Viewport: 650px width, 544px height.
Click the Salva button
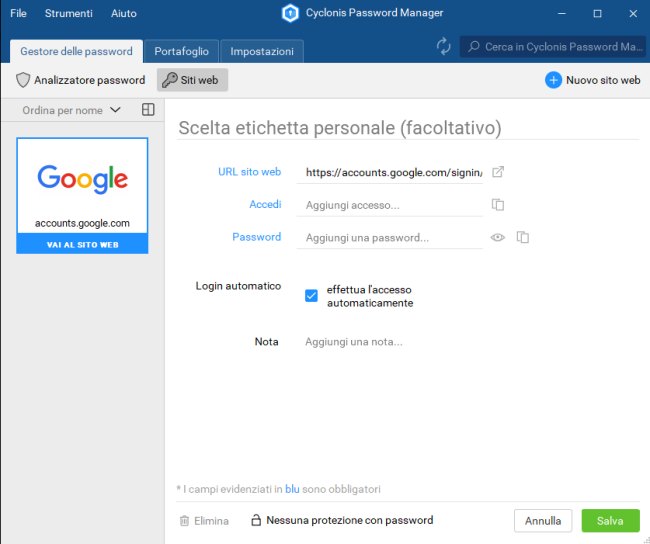point(610,521)
